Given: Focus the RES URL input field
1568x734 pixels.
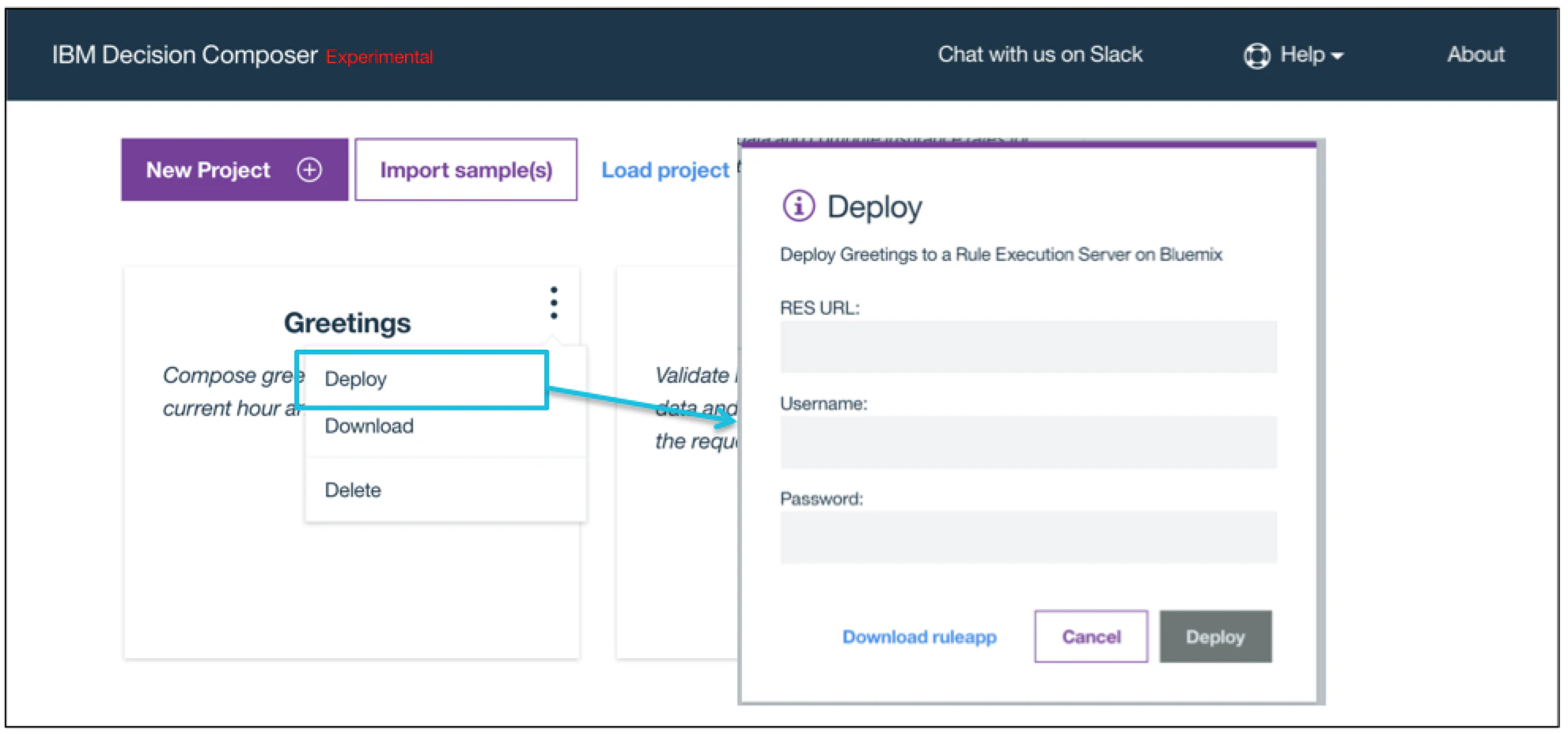Looking at the screenshot, I should click(x=1028, y=346).
